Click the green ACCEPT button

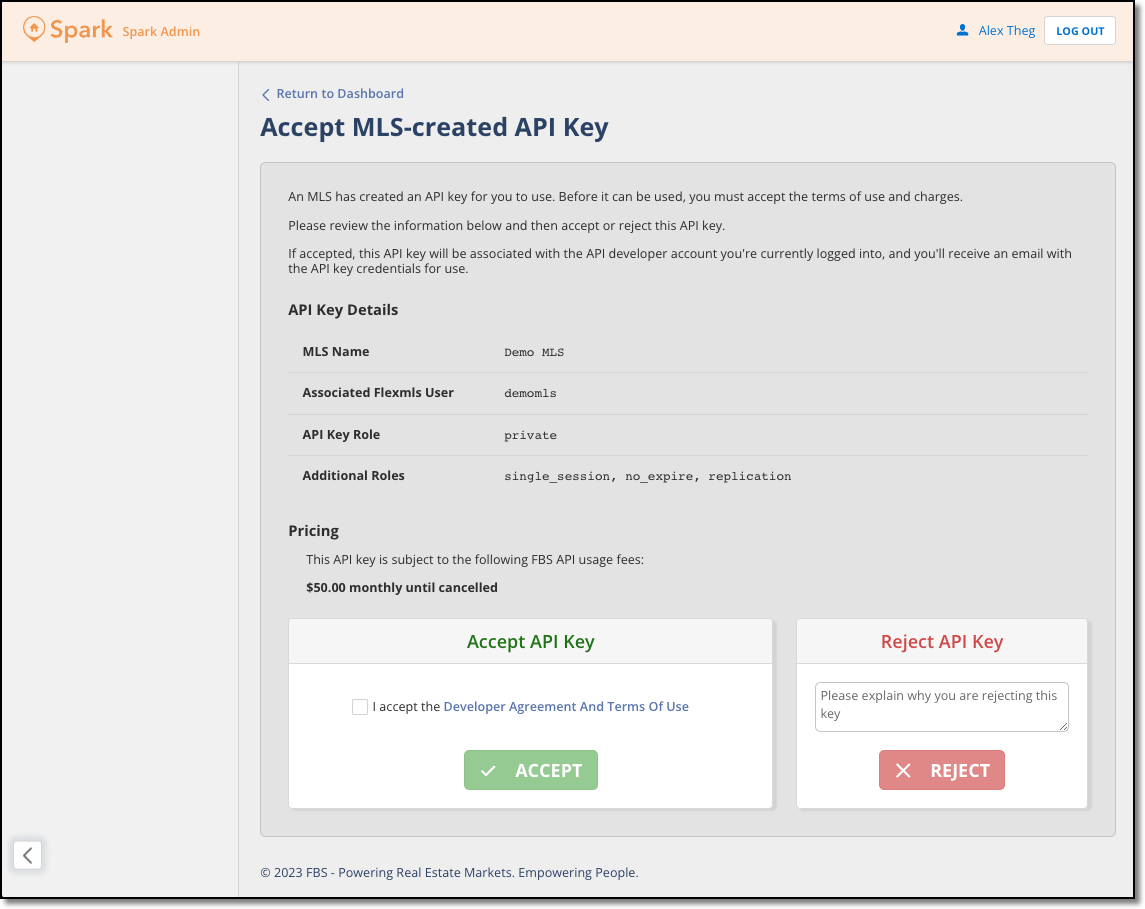531,770
